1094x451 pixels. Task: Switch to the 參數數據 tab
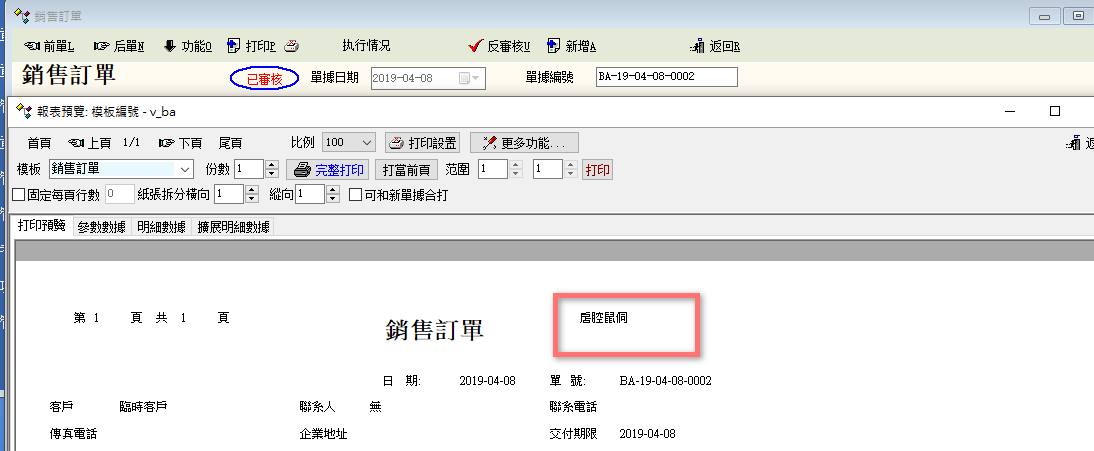point(101,227)
